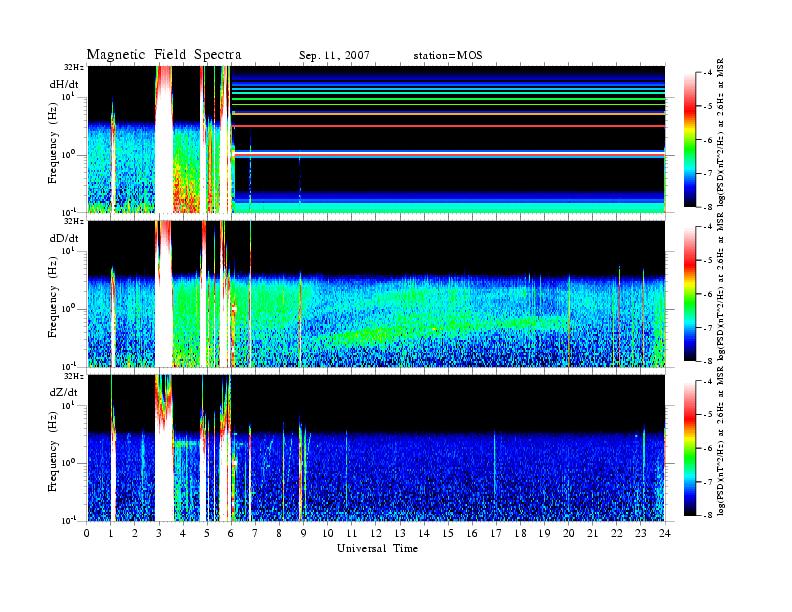Image resolution: width=792 pixels, height=612 pixels.
Task: Click the -8 tick on the dH/dt color bar
Action: point(706,207)
